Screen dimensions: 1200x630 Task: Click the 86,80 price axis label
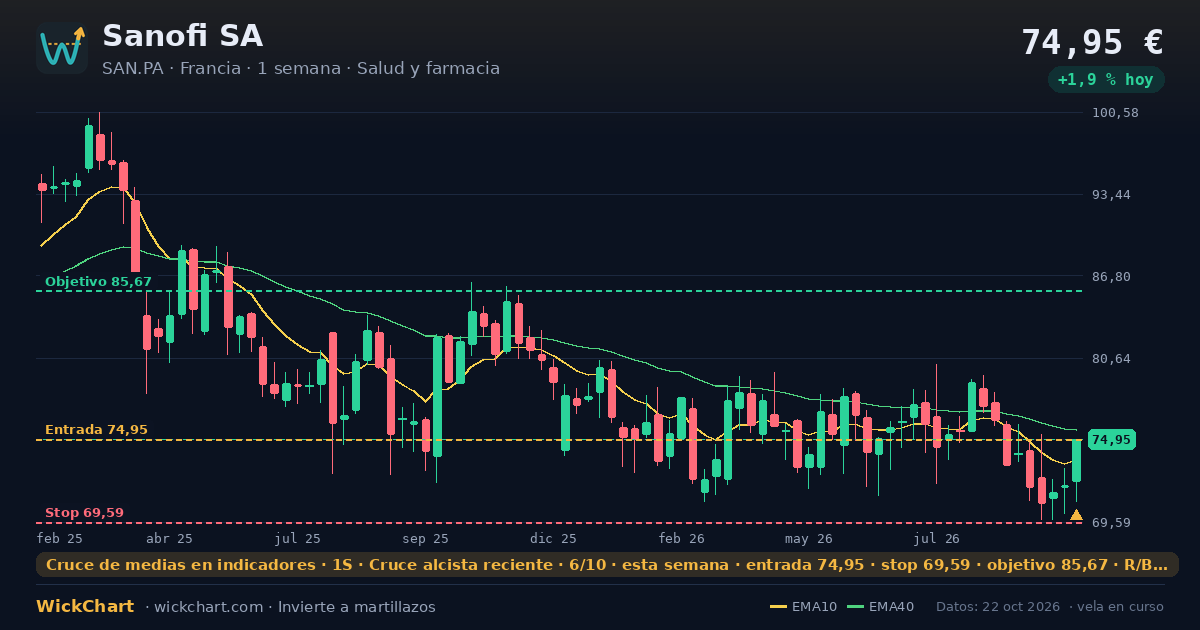(1112, 277)
